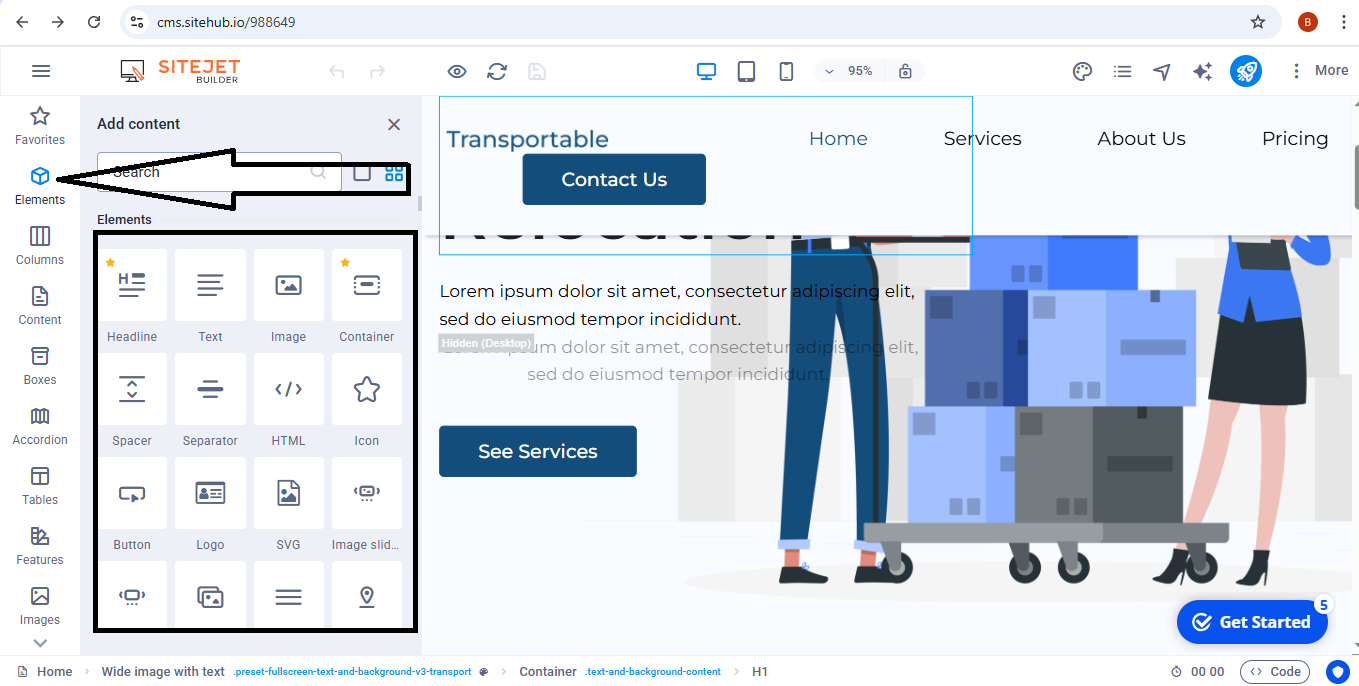Close the Add content panel

(x=394, y=124)
